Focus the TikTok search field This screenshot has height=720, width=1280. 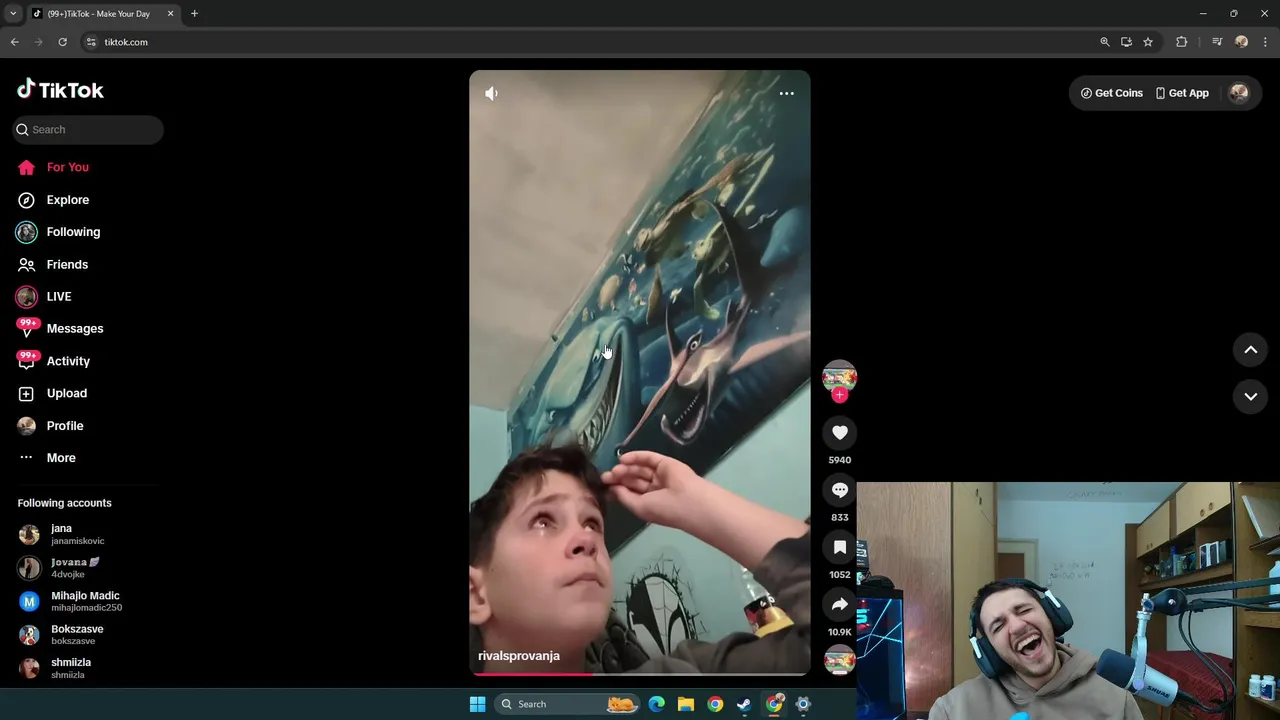(88, 130)
